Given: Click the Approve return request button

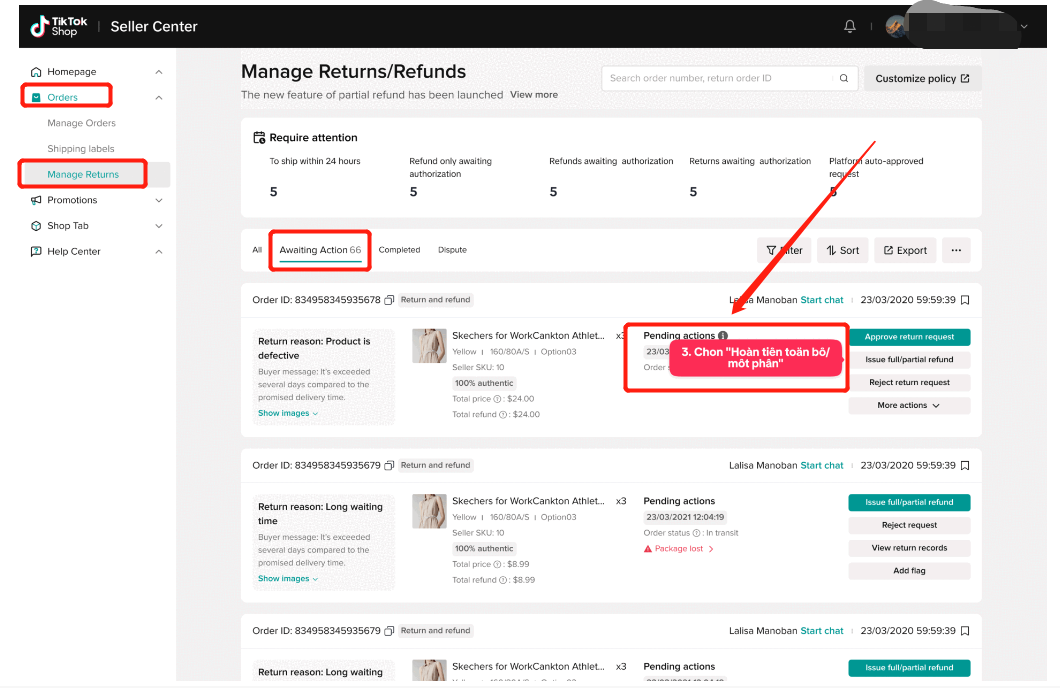Looking at the screenshot, I should [908, 337].
